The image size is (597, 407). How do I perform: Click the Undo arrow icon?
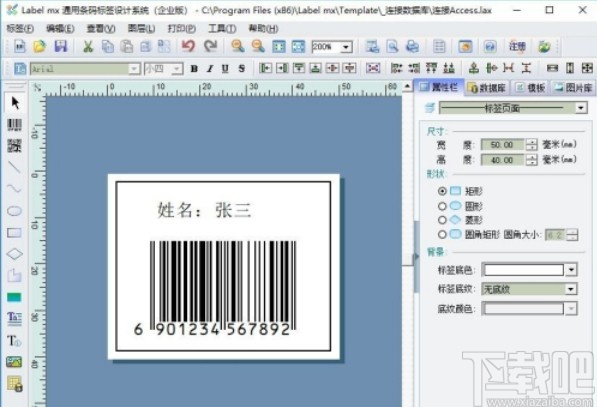(188, 46)
